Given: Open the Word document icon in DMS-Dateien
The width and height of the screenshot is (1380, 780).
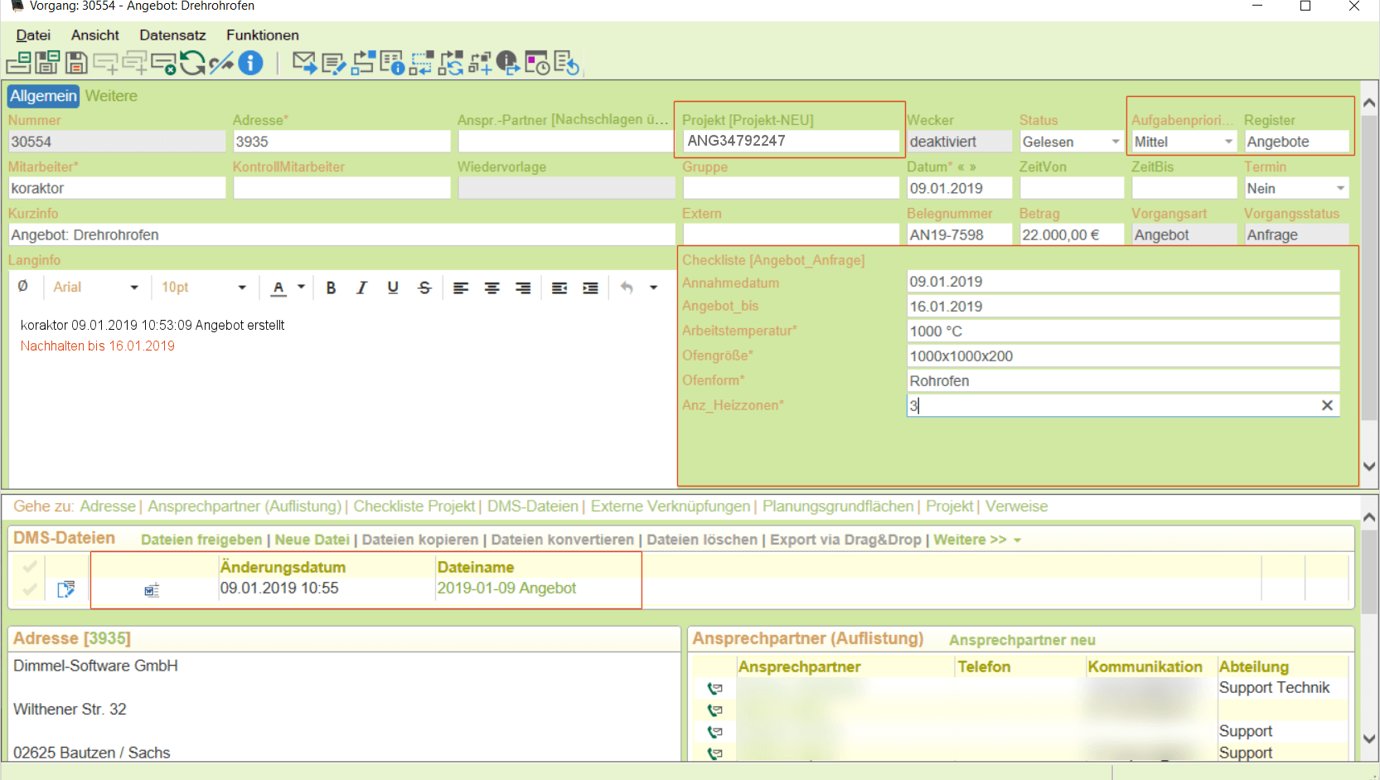Looking at the screenshot, I should 151,590.
